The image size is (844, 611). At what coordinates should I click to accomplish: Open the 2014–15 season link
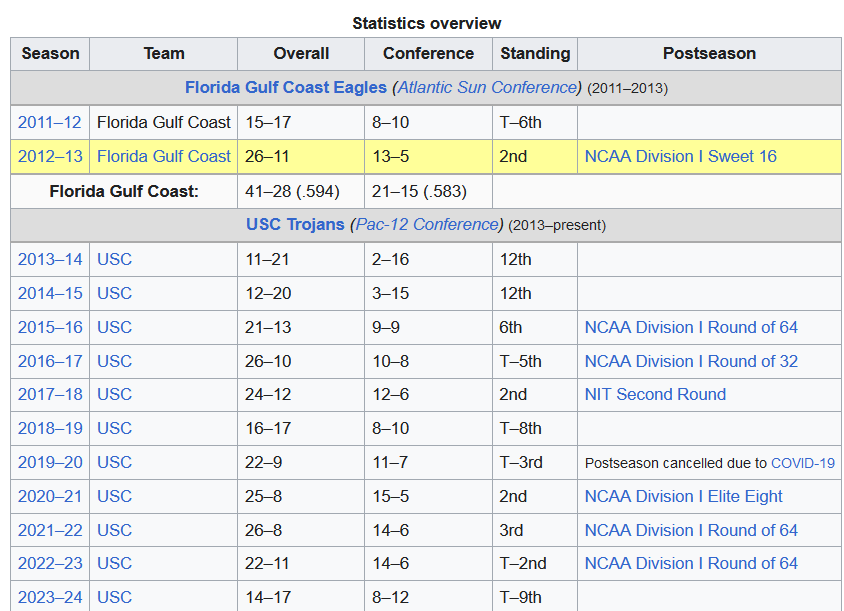click(50, 293)
